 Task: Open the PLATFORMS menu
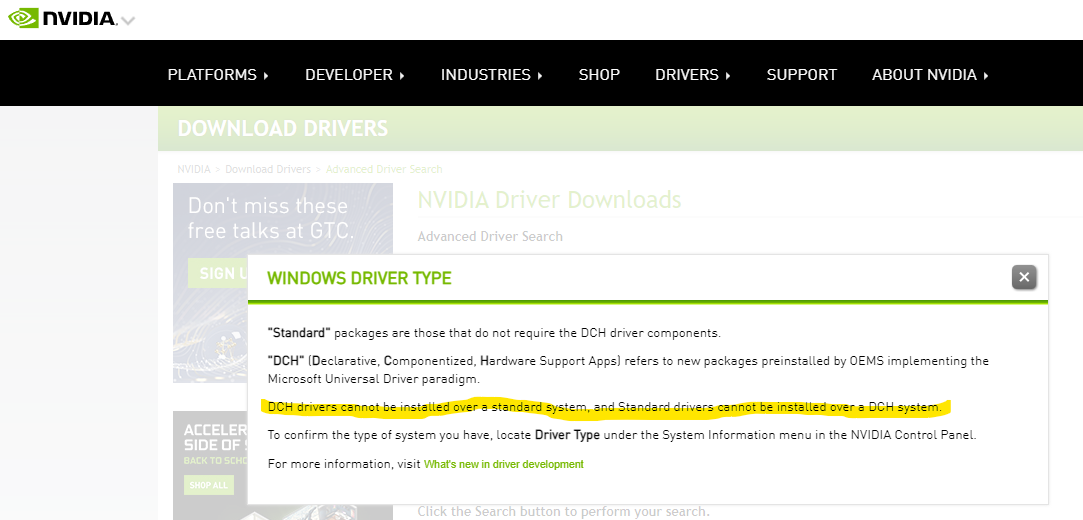(218, 75)
